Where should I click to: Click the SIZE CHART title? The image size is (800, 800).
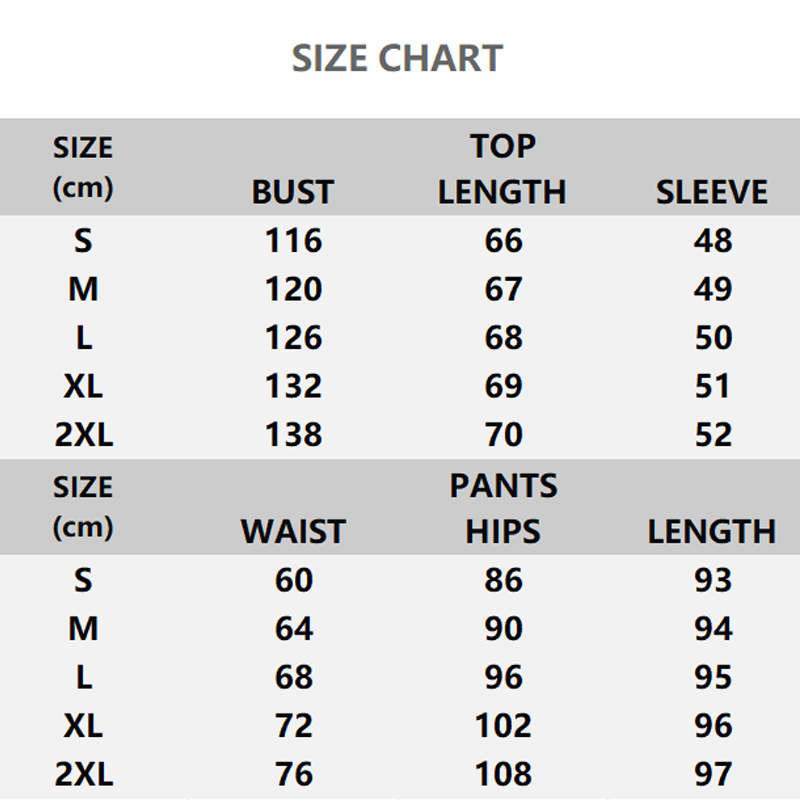(397, 58)
